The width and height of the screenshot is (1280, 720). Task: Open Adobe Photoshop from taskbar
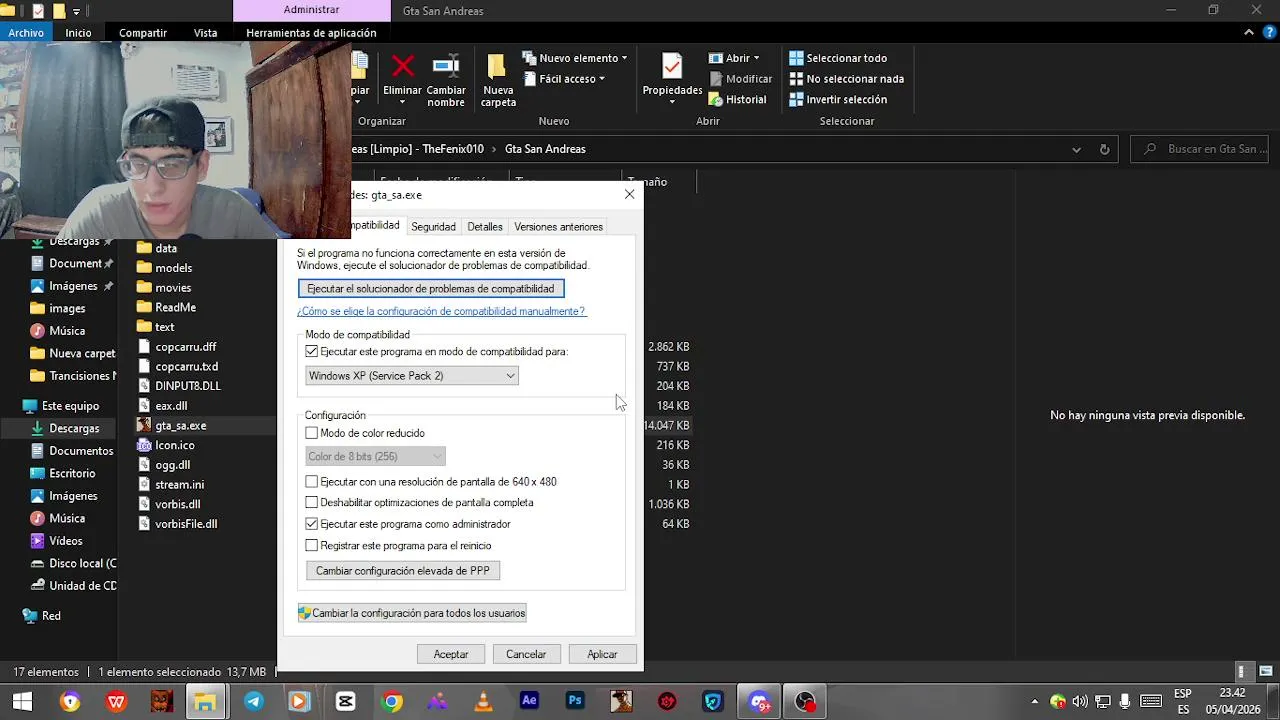[x=575, y=701]
